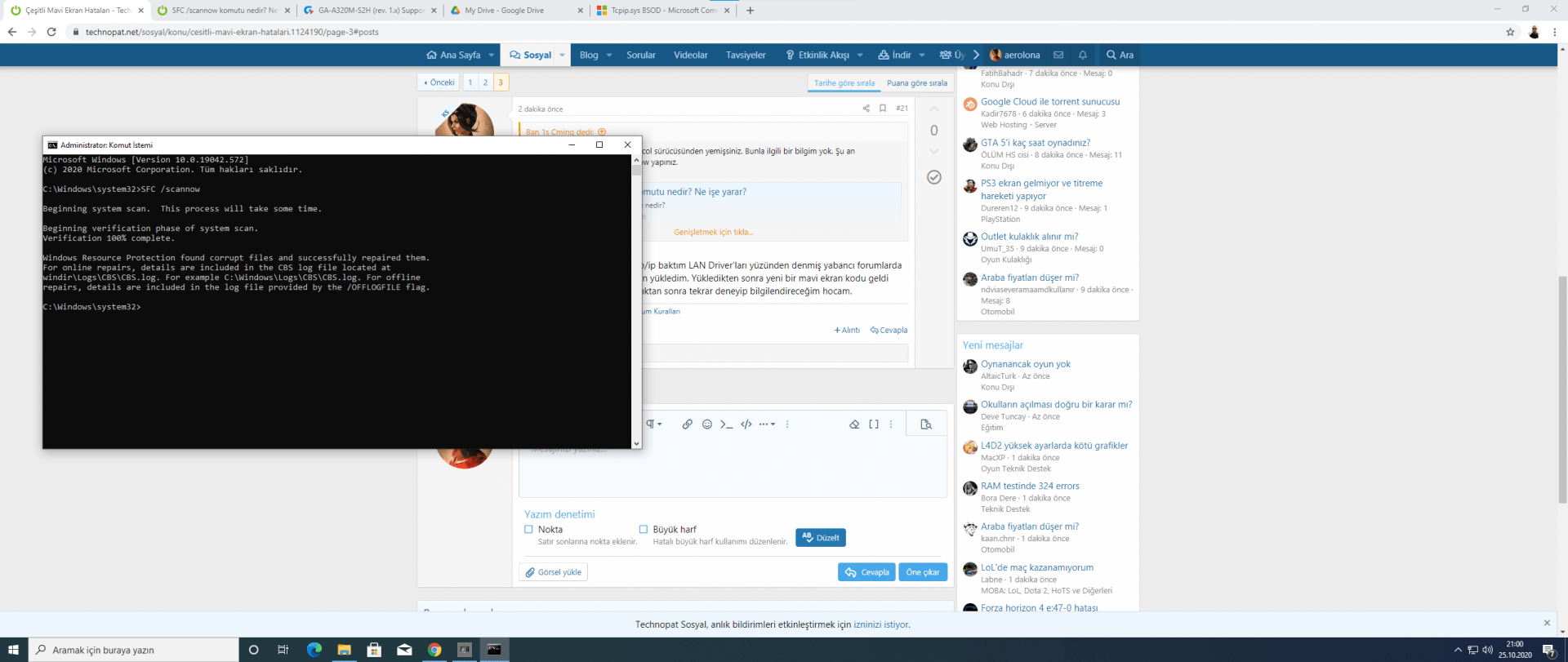Expand the Ana Sayfa dropdown arrow
This screenshot has width=1568, height=662.
[x=492, y=55]
